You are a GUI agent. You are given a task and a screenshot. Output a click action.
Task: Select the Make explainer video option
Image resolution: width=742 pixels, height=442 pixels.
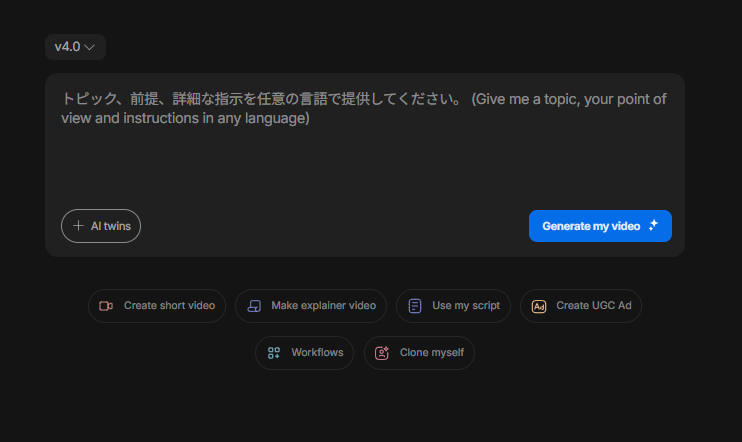click(310, 306)
